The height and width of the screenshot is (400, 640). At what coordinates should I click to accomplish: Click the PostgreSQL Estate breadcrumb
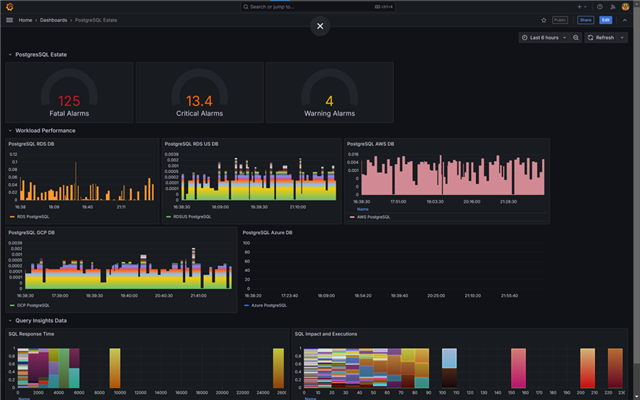pyautogui.click(x=96, y=20)
